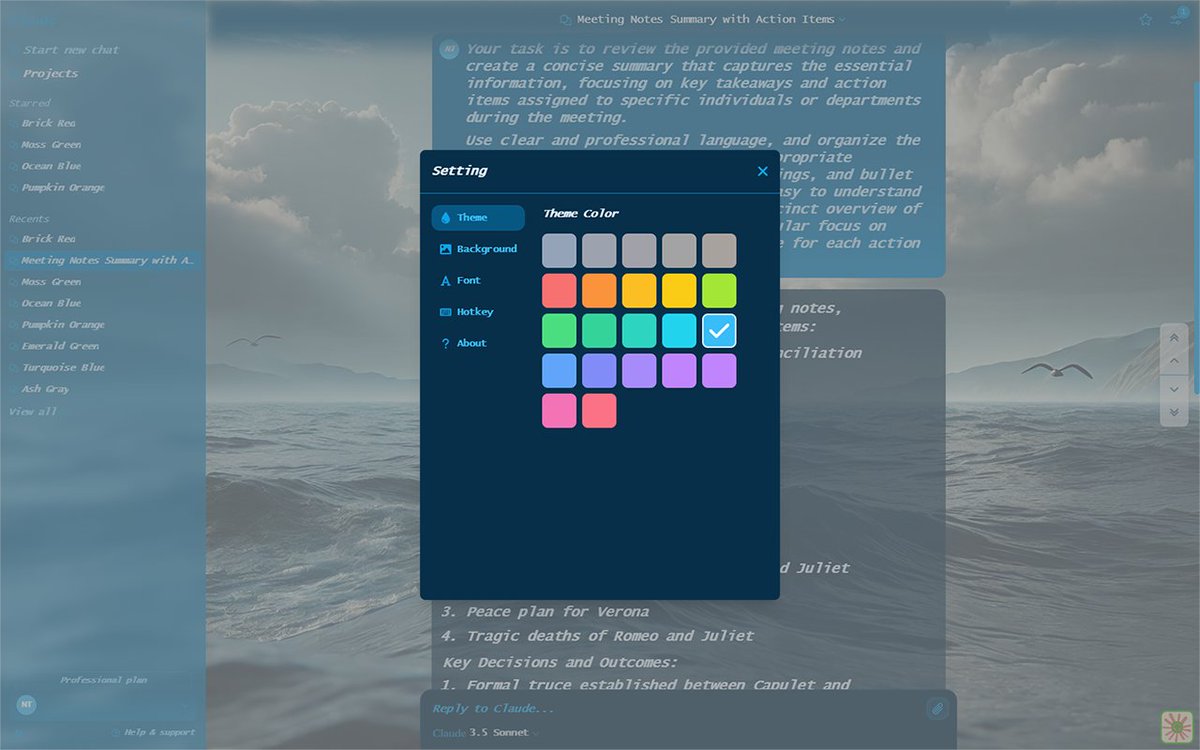1200x750 pixels.
Task: Close the Setting dialog with the X
Action: click(763, 171)
